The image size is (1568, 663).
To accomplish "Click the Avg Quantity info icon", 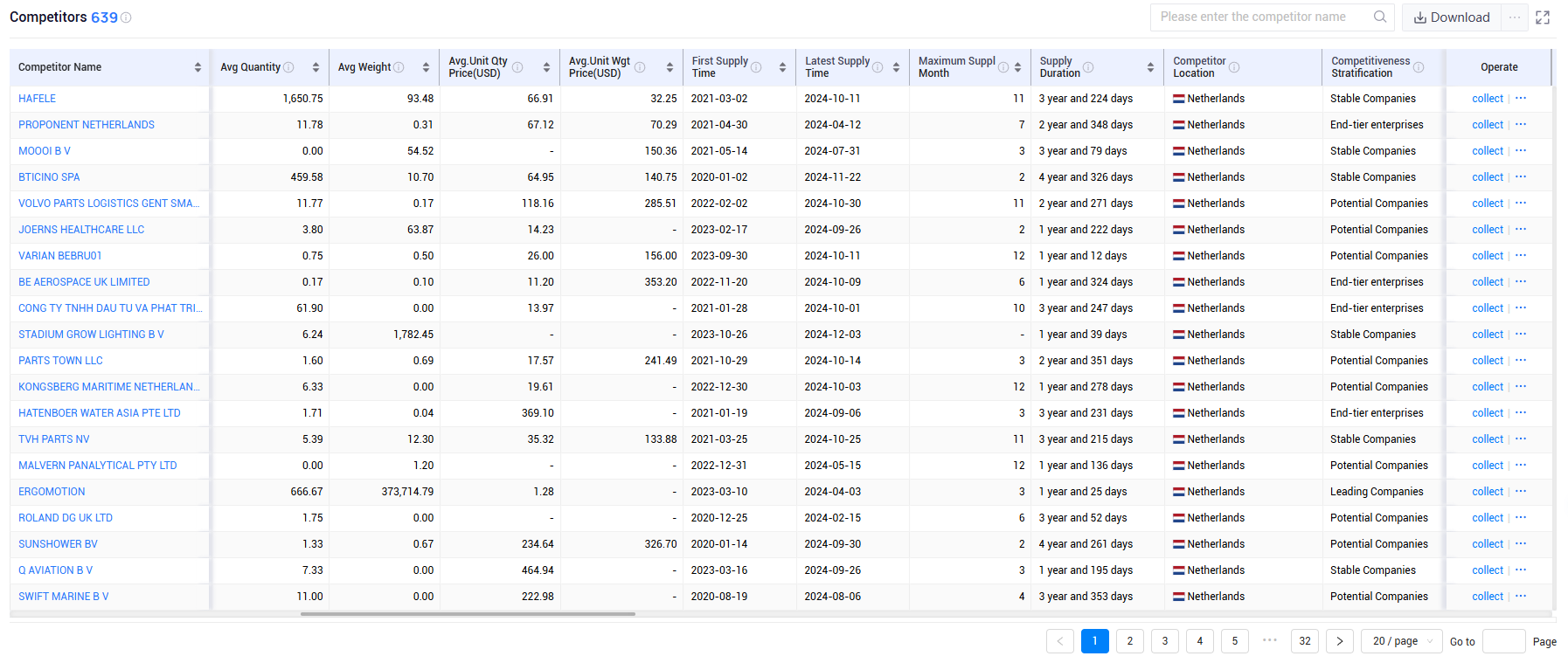I will 288,67.
